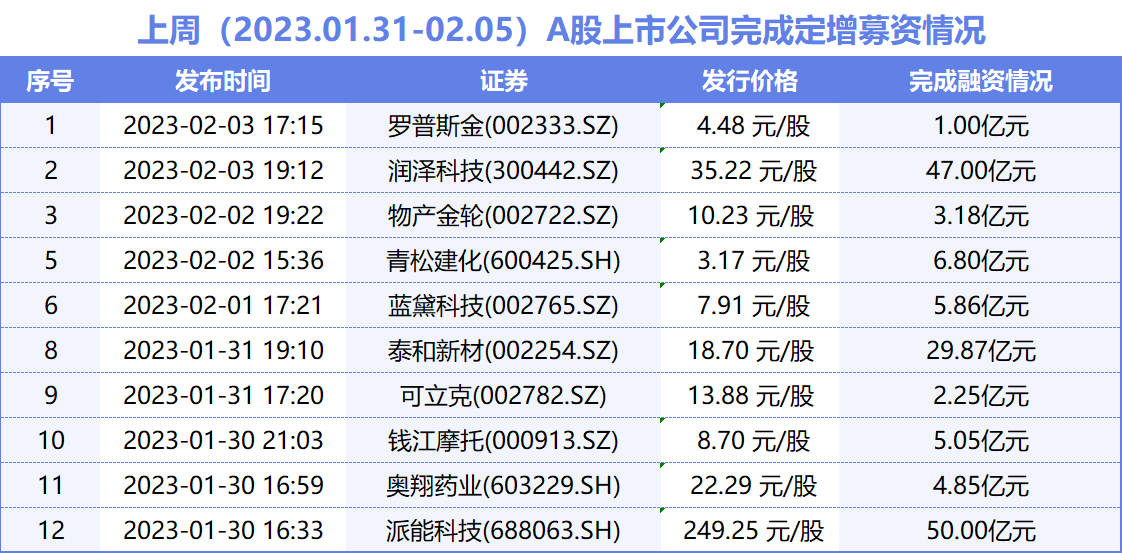Click financing amount 29.87亿元

tap(981, 351)
